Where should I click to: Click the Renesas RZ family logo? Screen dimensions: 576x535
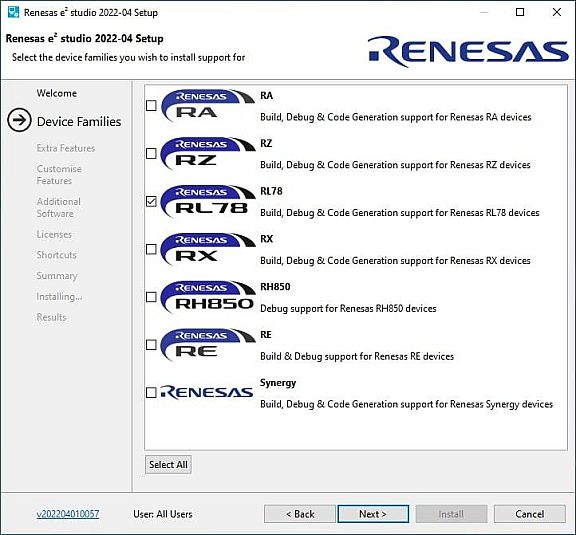point(208,154)
